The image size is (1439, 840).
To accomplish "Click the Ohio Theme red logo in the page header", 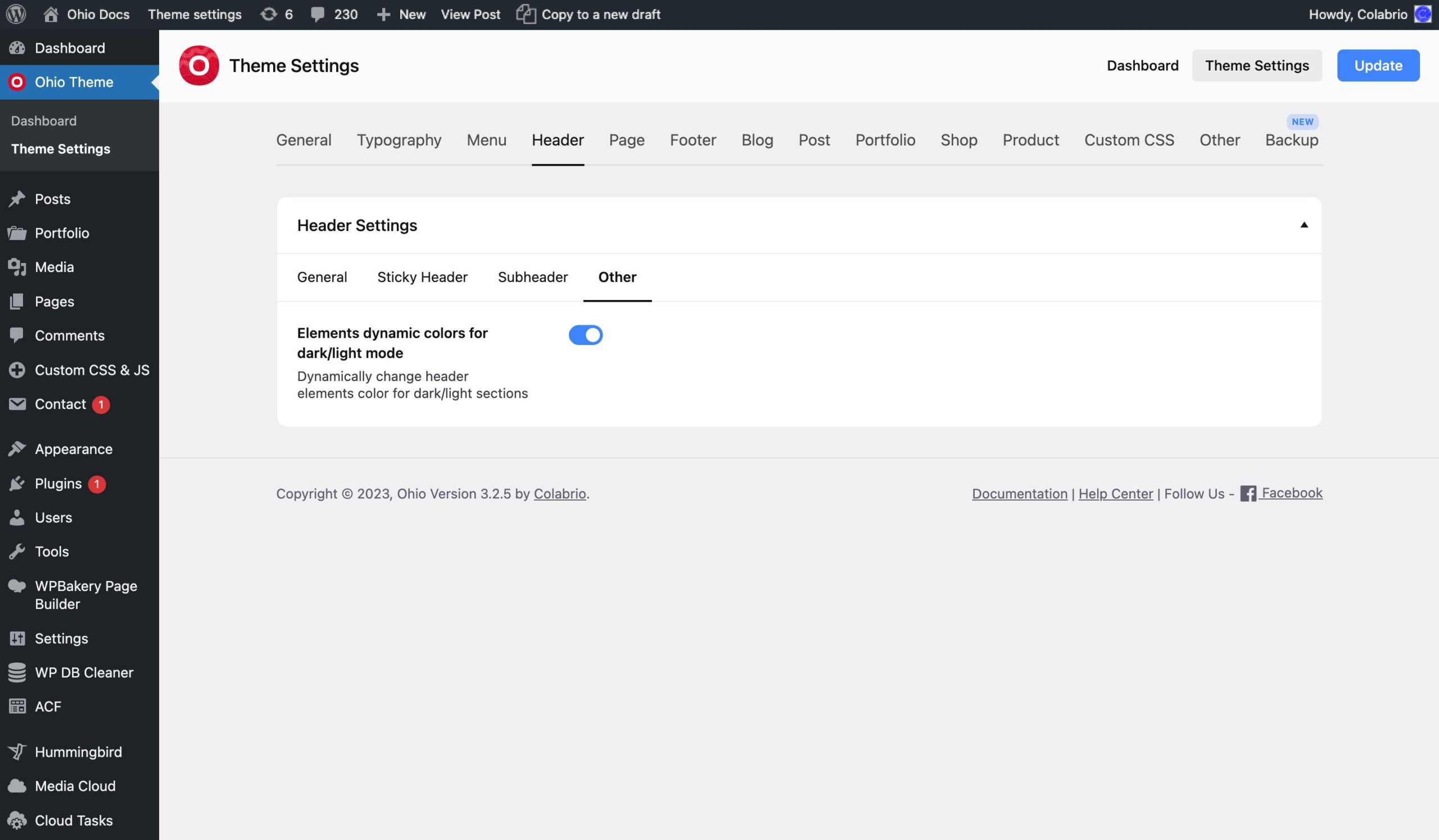I will [199, 66].
